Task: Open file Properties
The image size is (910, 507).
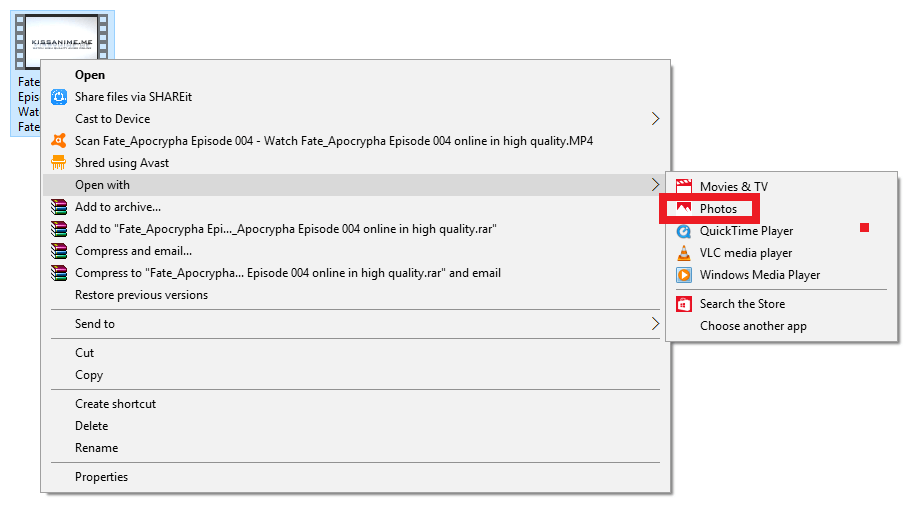Action: (x=101, y=477)
